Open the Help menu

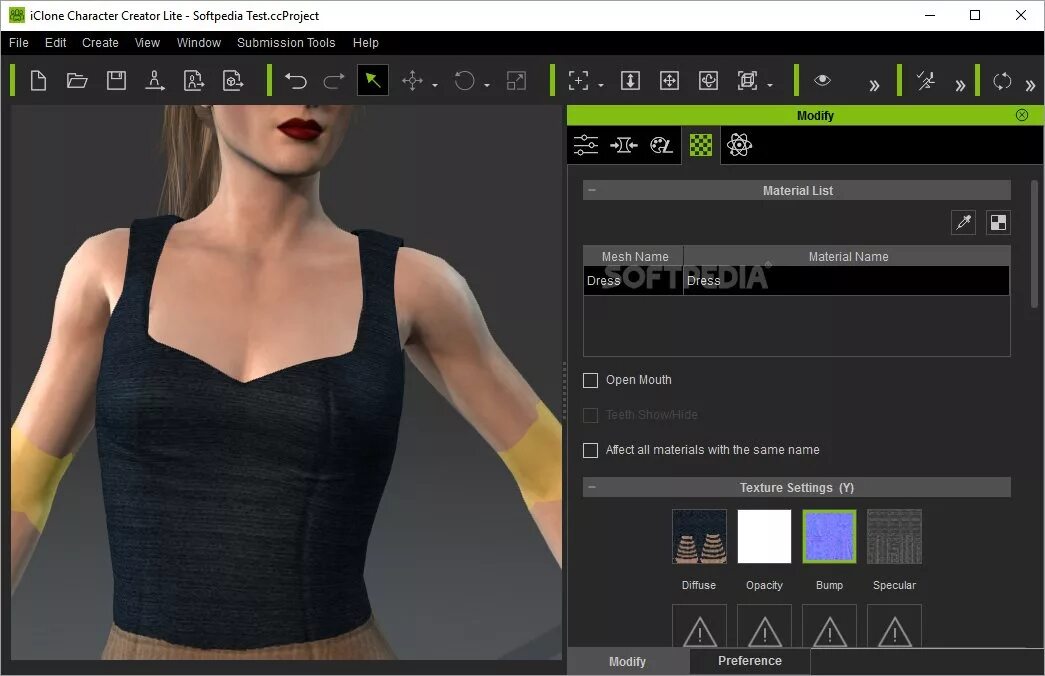[x=365, y=43]
